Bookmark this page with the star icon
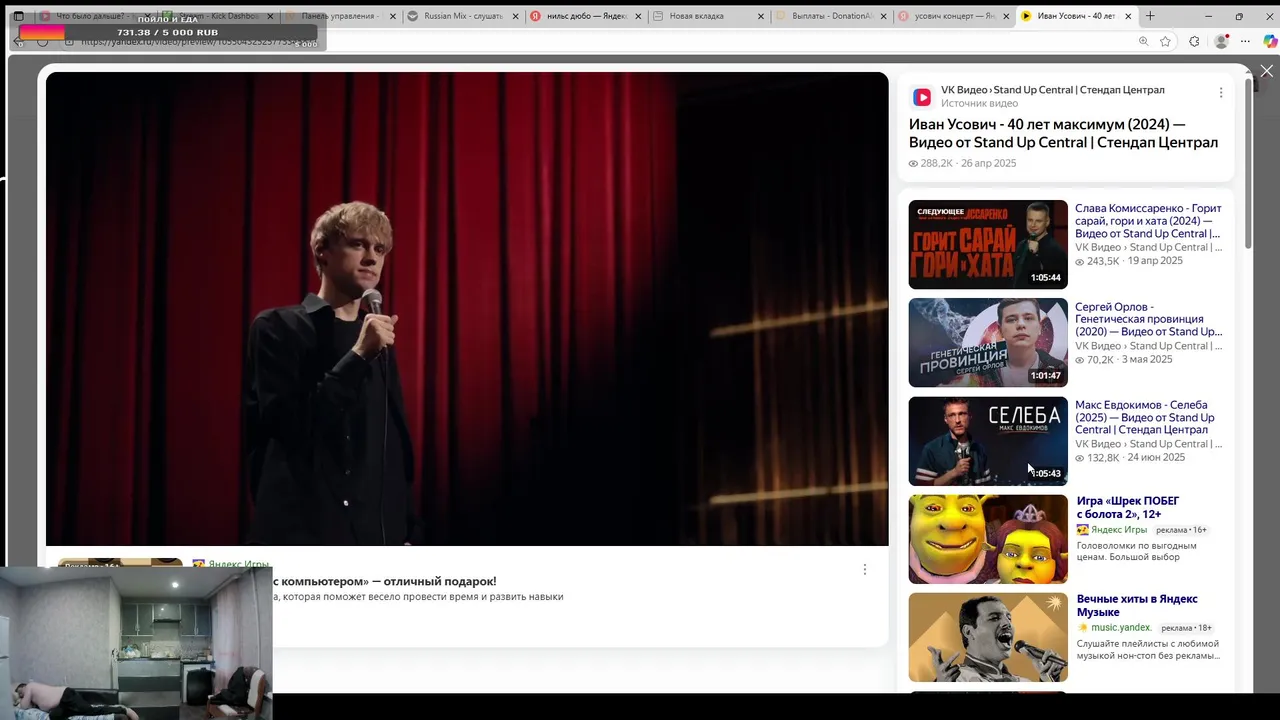 pyautogui.click(x=1165, y=41)
